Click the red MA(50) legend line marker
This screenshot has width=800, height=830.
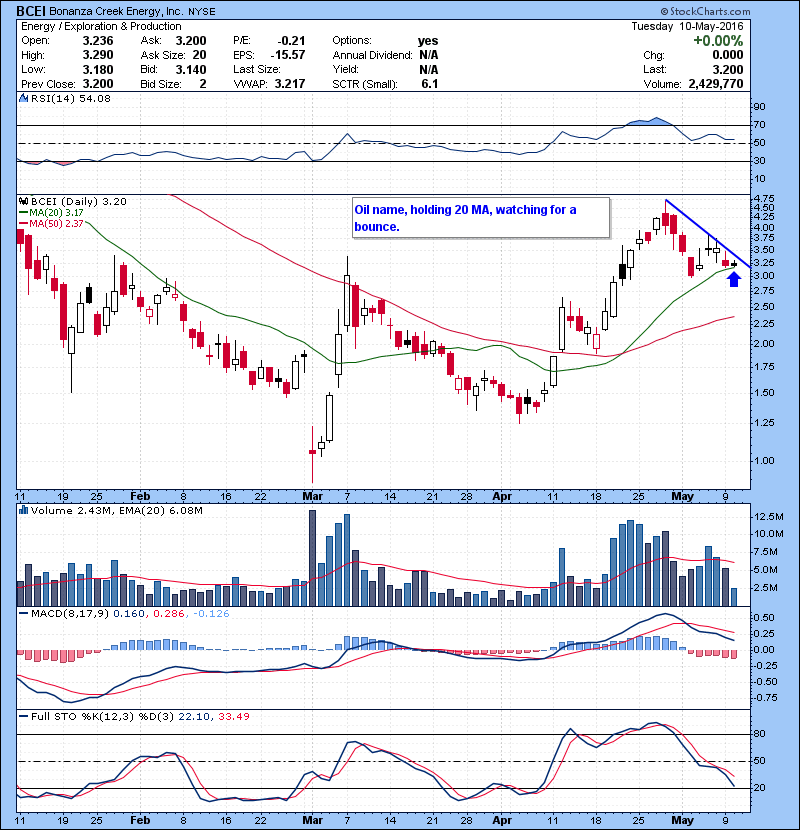(24, 224)
